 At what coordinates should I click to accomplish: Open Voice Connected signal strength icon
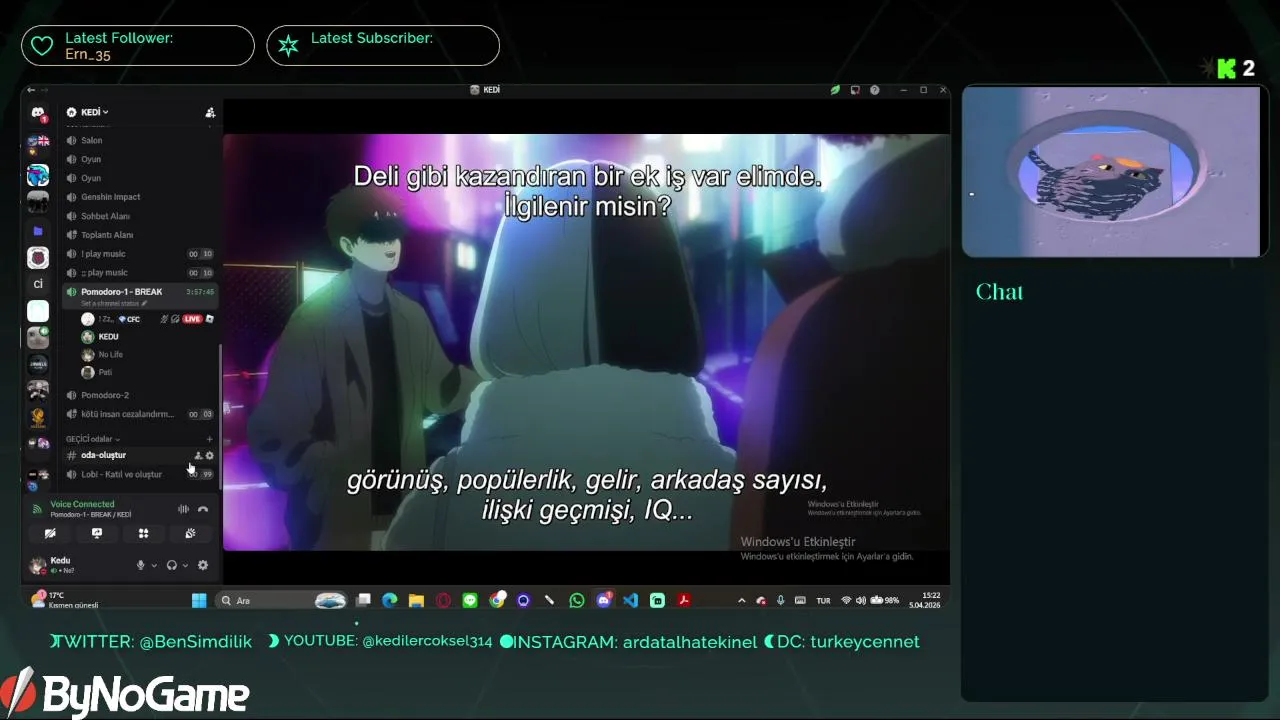tap(38, 509)
